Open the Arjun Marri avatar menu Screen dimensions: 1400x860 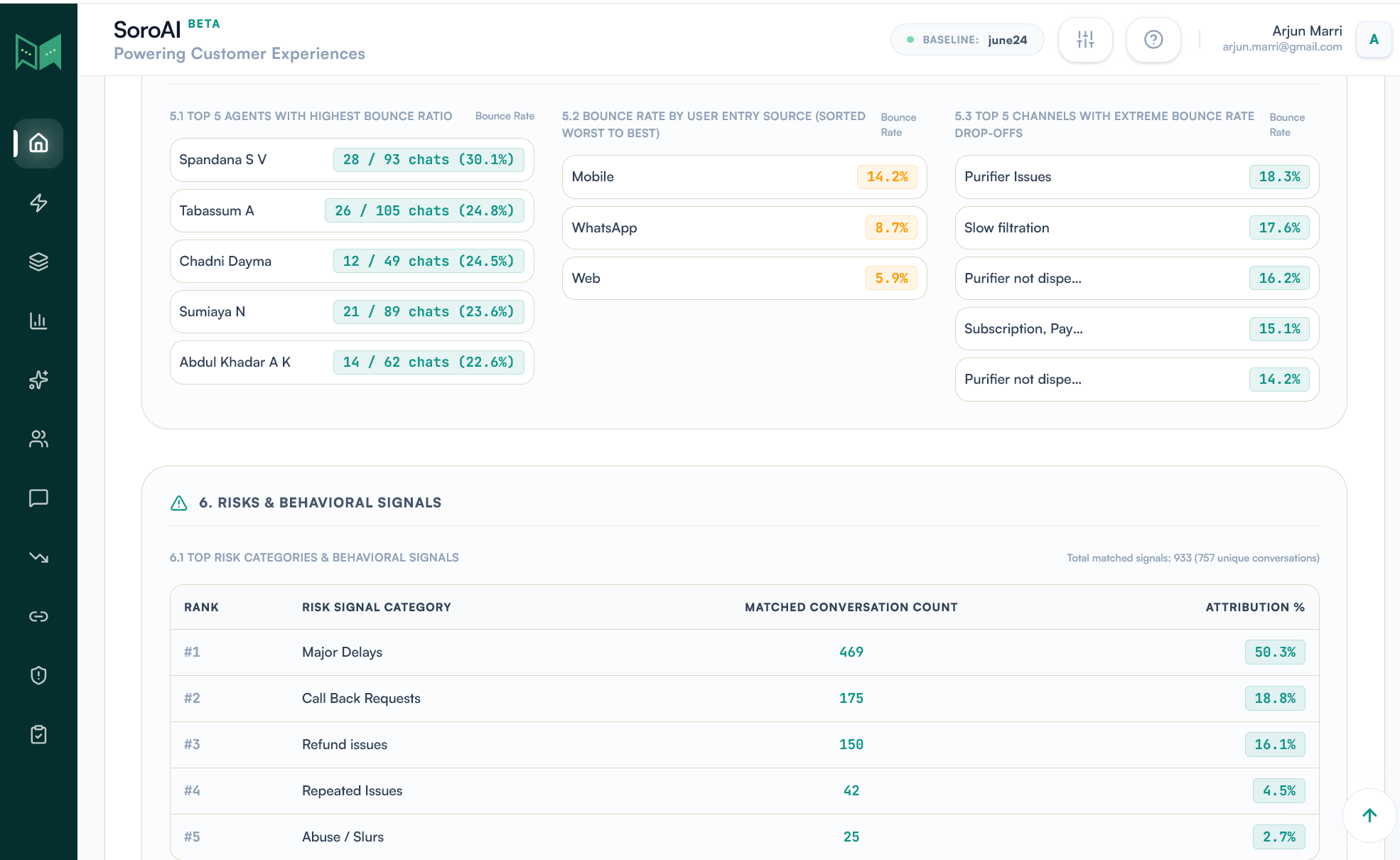coord(1374,40)
